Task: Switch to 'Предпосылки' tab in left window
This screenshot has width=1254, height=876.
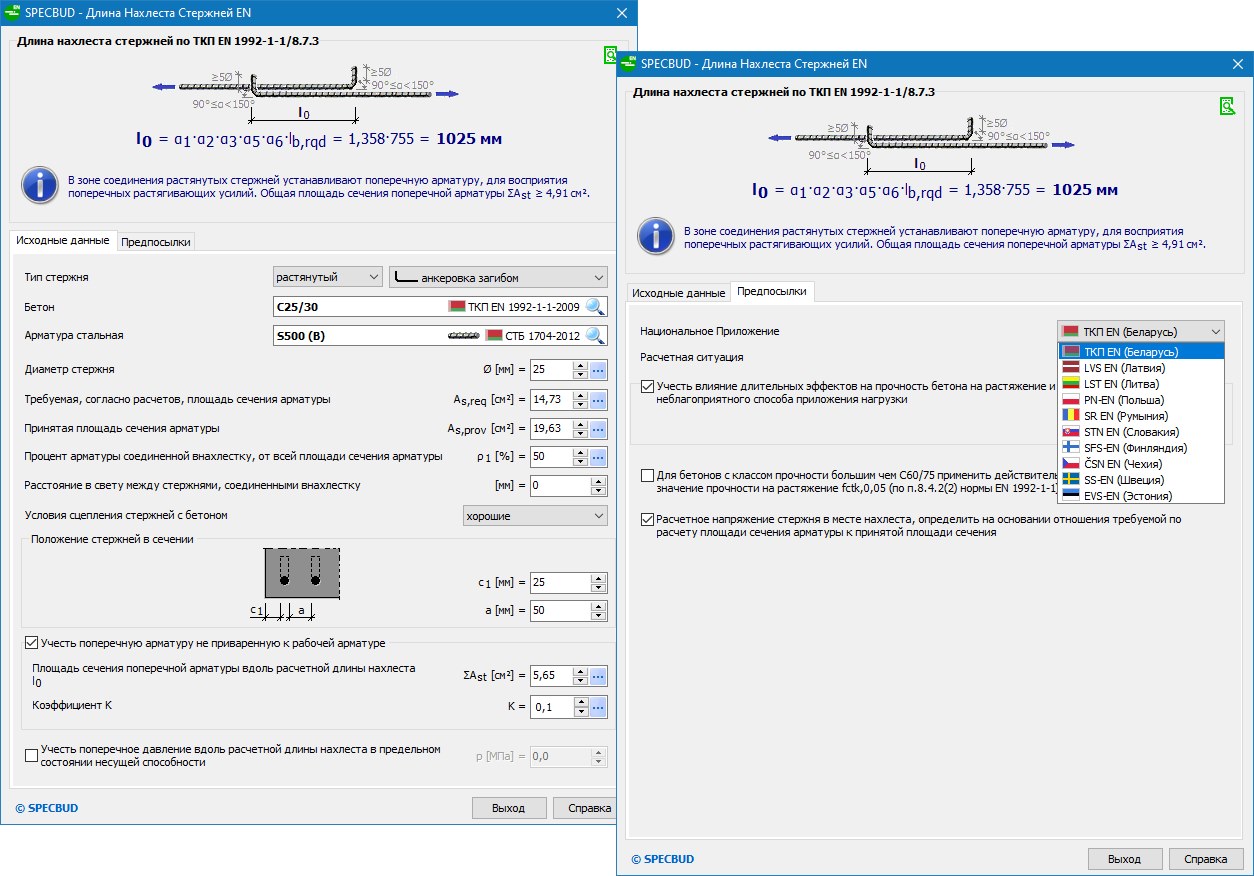Action: [x=155, y=241]
